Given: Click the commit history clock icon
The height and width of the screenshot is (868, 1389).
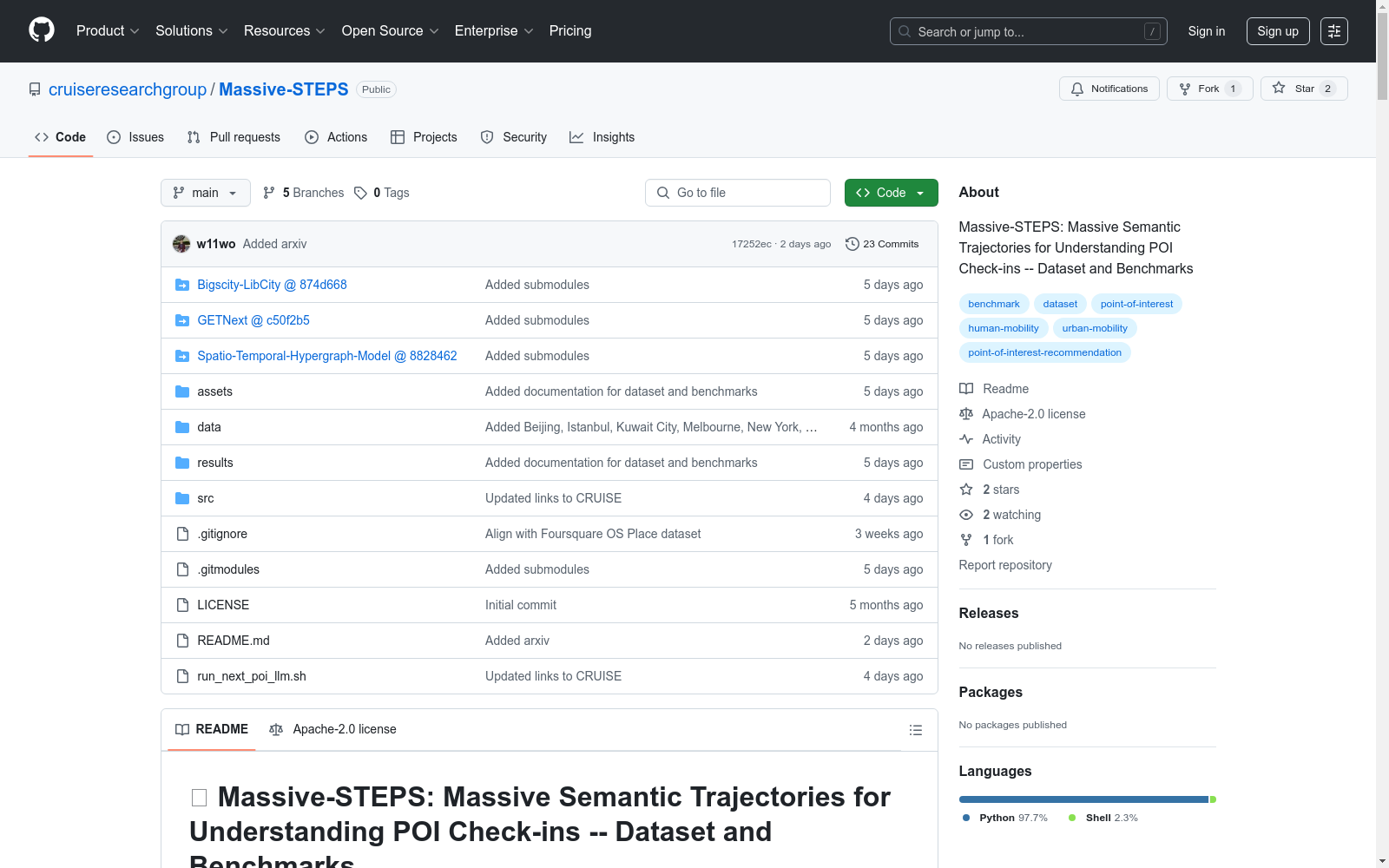Looking at the screenshot, I should pos(852,244).
